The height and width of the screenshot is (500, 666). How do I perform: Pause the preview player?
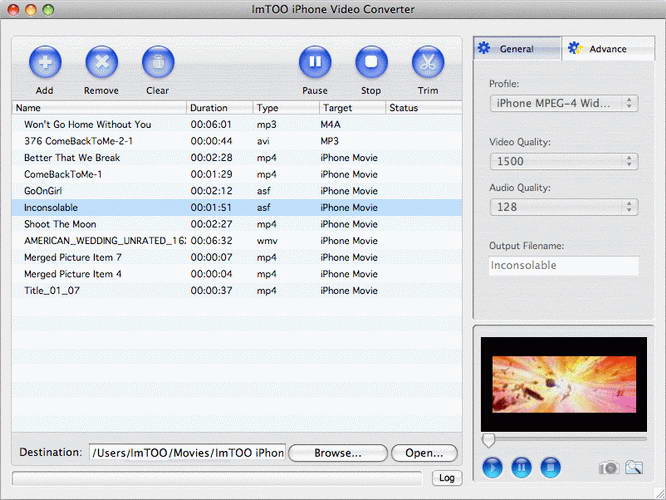(x=521, y=467)
